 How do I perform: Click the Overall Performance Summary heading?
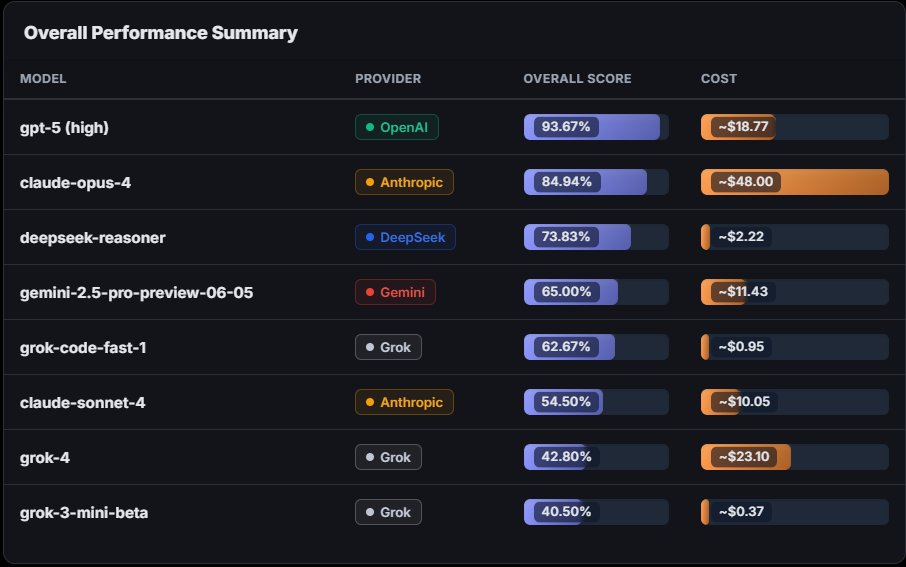pyautogui.click(x=161, y=33)
